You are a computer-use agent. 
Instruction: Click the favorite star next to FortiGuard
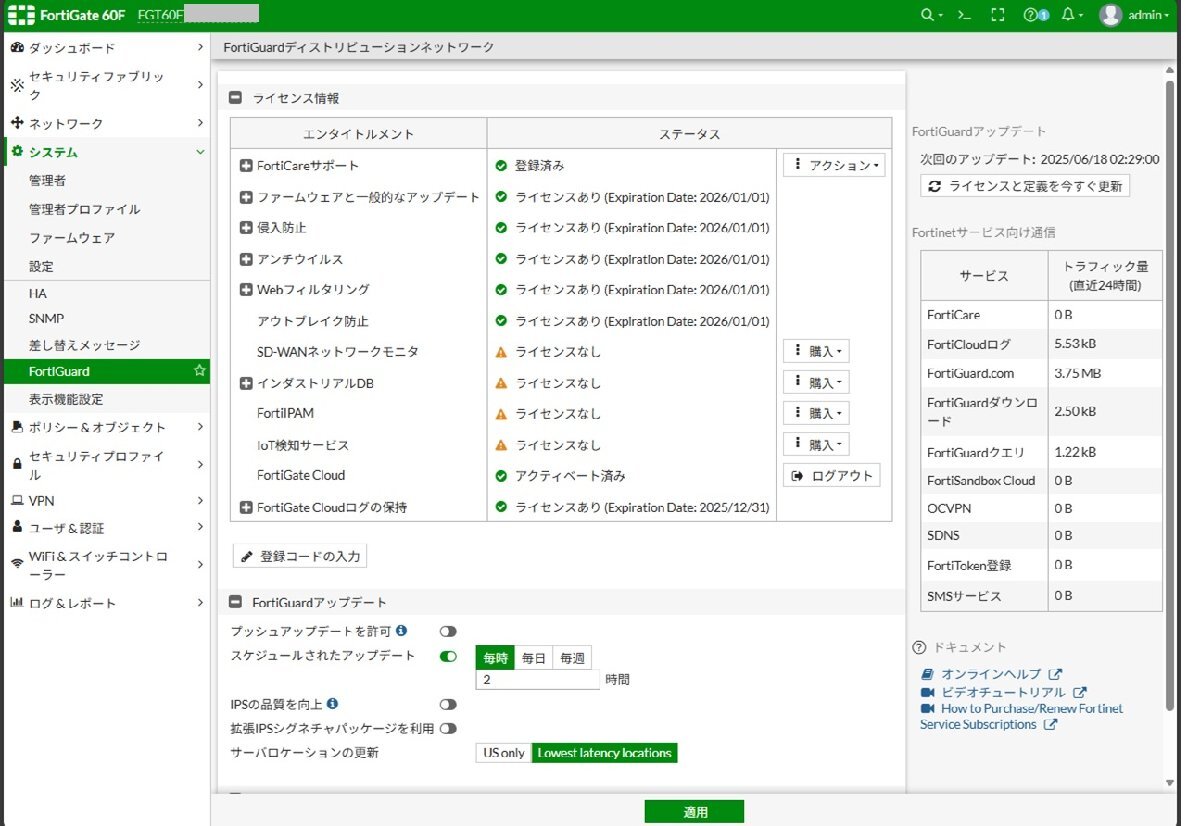pos(199,371)
